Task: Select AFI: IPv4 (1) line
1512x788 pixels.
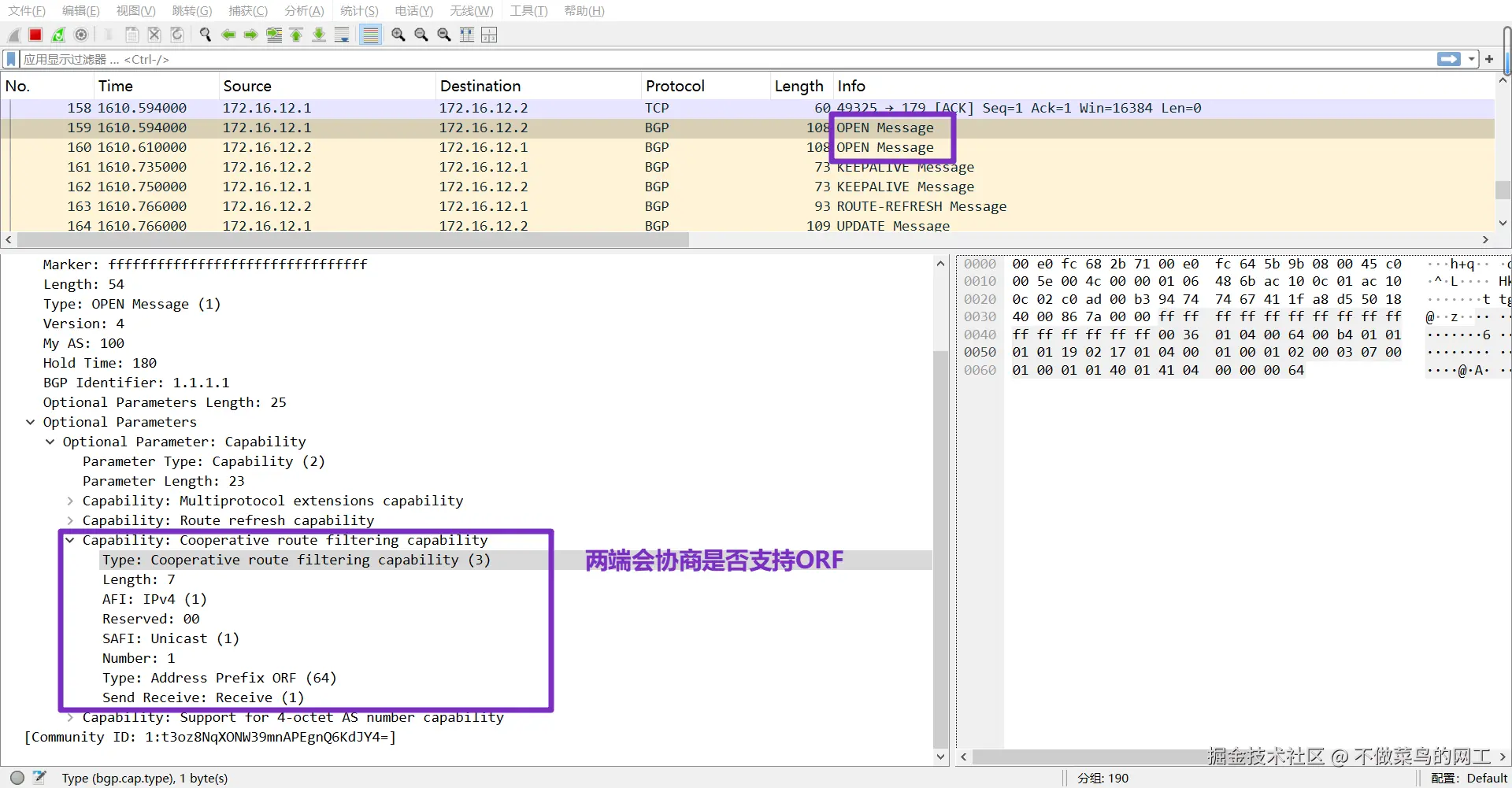Action: point(154,599)
